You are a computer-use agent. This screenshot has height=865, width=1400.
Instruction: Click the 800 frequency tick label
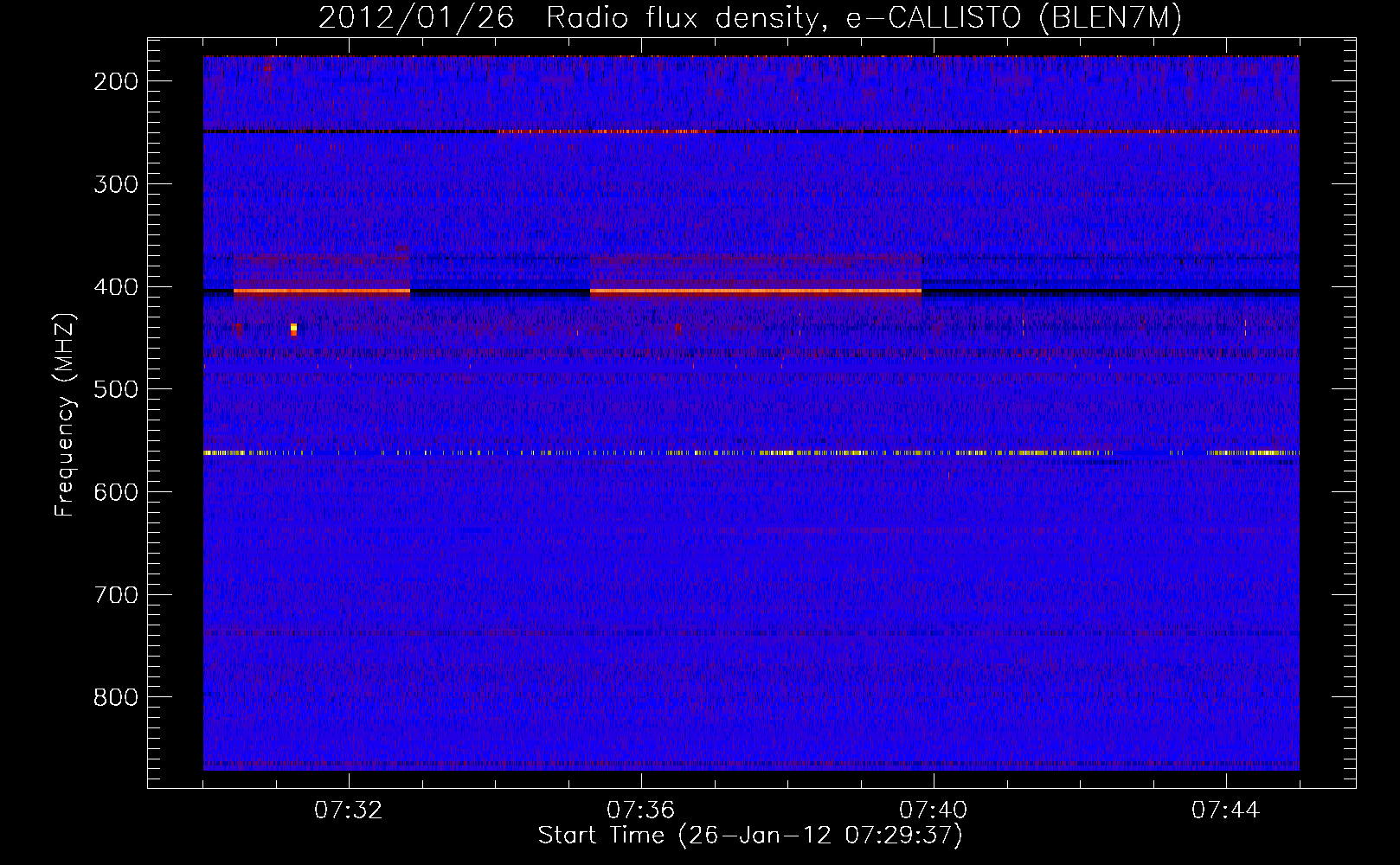click(115, 697)
